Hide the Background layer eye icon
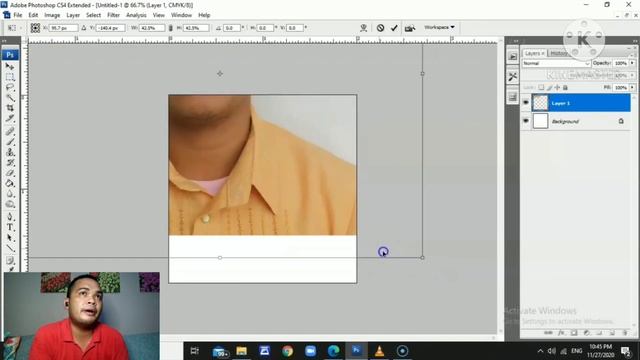 526,121
